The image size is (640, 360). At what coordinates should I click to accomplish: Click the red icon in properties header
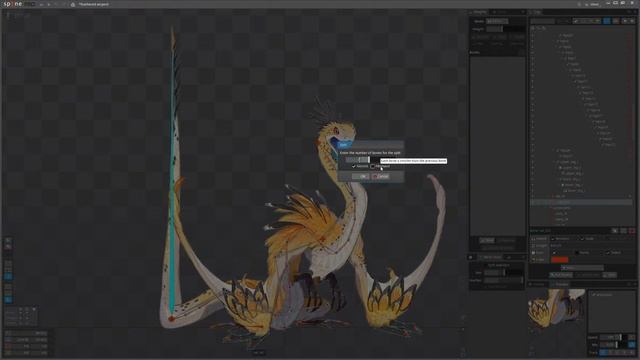click(x=632, y=231)
